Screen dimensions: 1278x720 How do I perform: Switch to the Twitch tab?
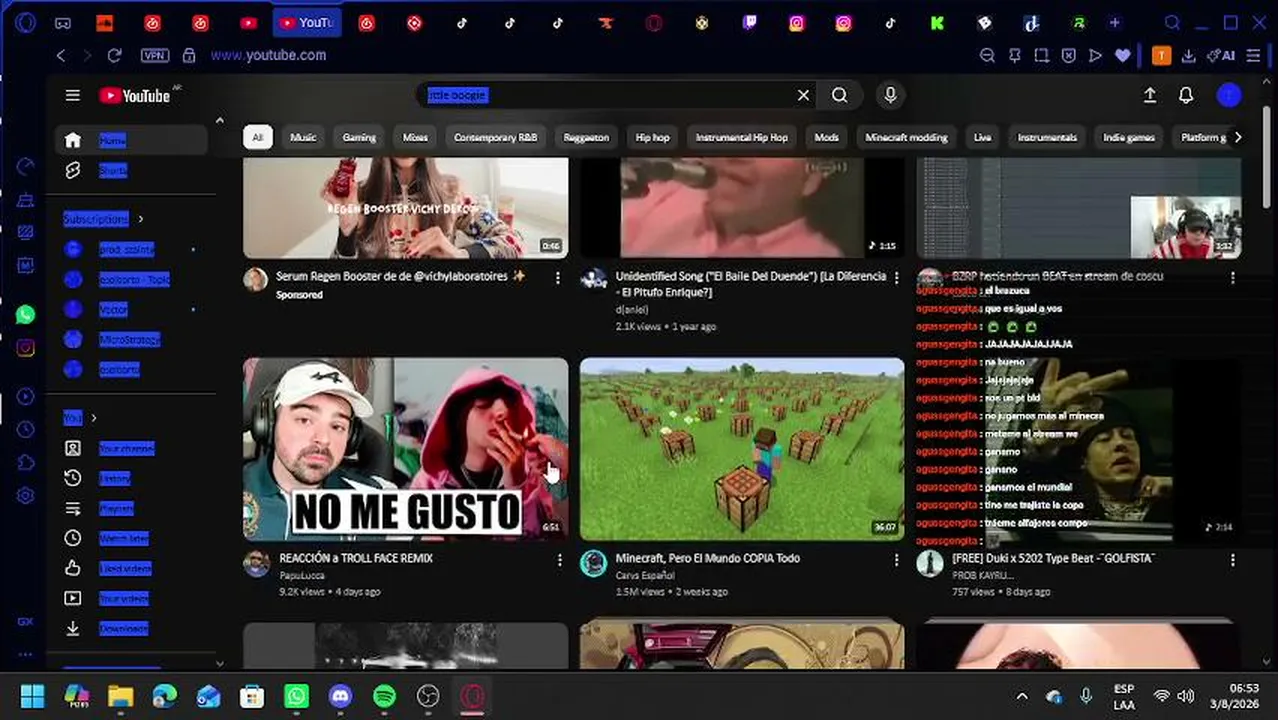749,22
